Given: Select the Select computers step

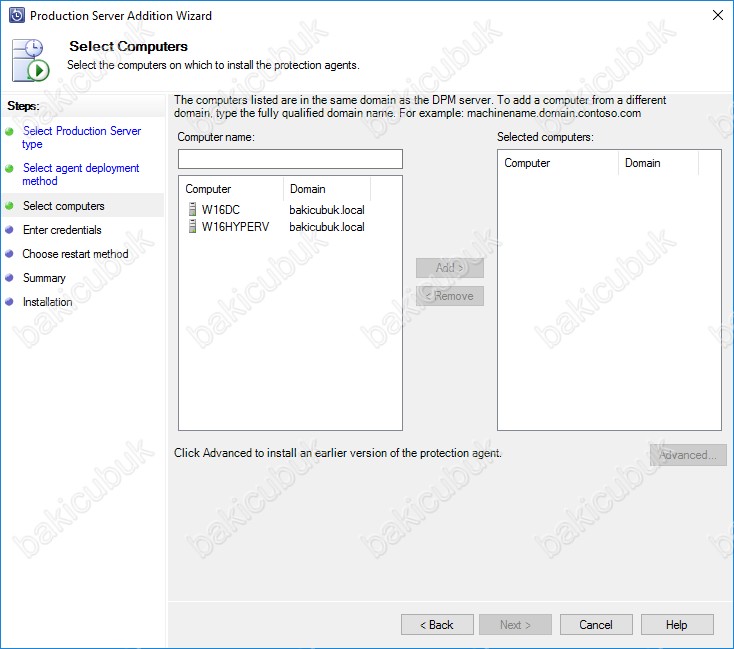Looking at the screenshot, I should coord(64,206).
